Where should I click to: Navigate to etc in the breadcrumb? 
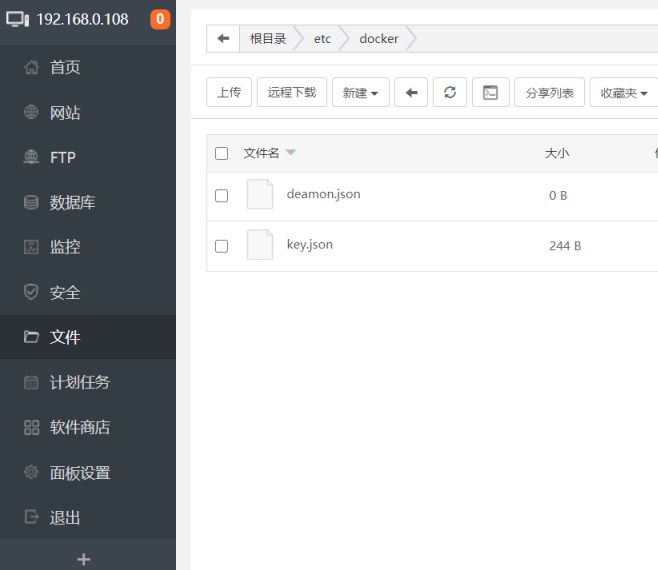coord(322,39)
